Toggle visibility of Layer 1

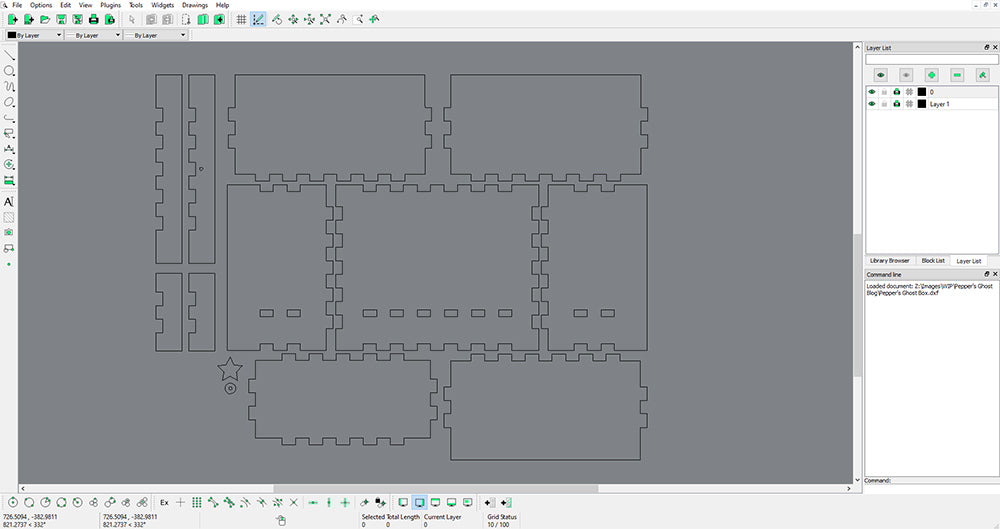tap(871, 104)
